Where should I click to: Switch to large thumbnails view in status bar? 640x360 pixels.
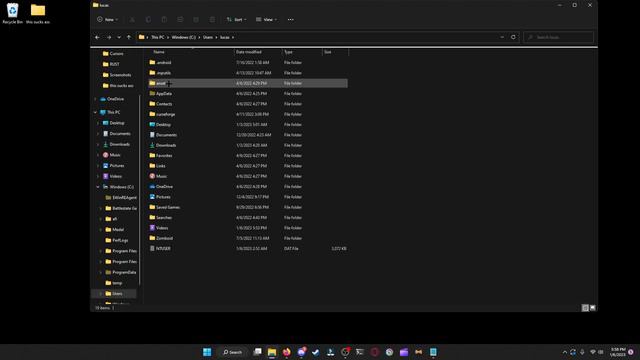[x=593, y=308]
